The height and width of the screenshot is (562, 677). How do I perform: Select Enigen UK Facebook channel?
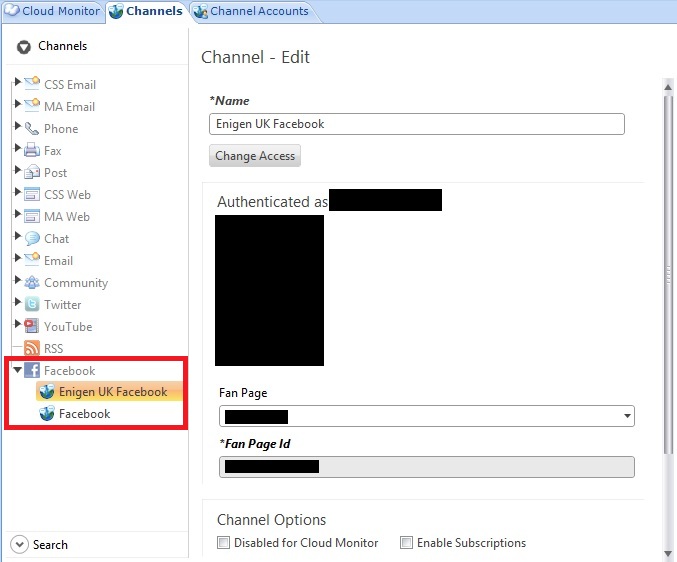(112, 392)
